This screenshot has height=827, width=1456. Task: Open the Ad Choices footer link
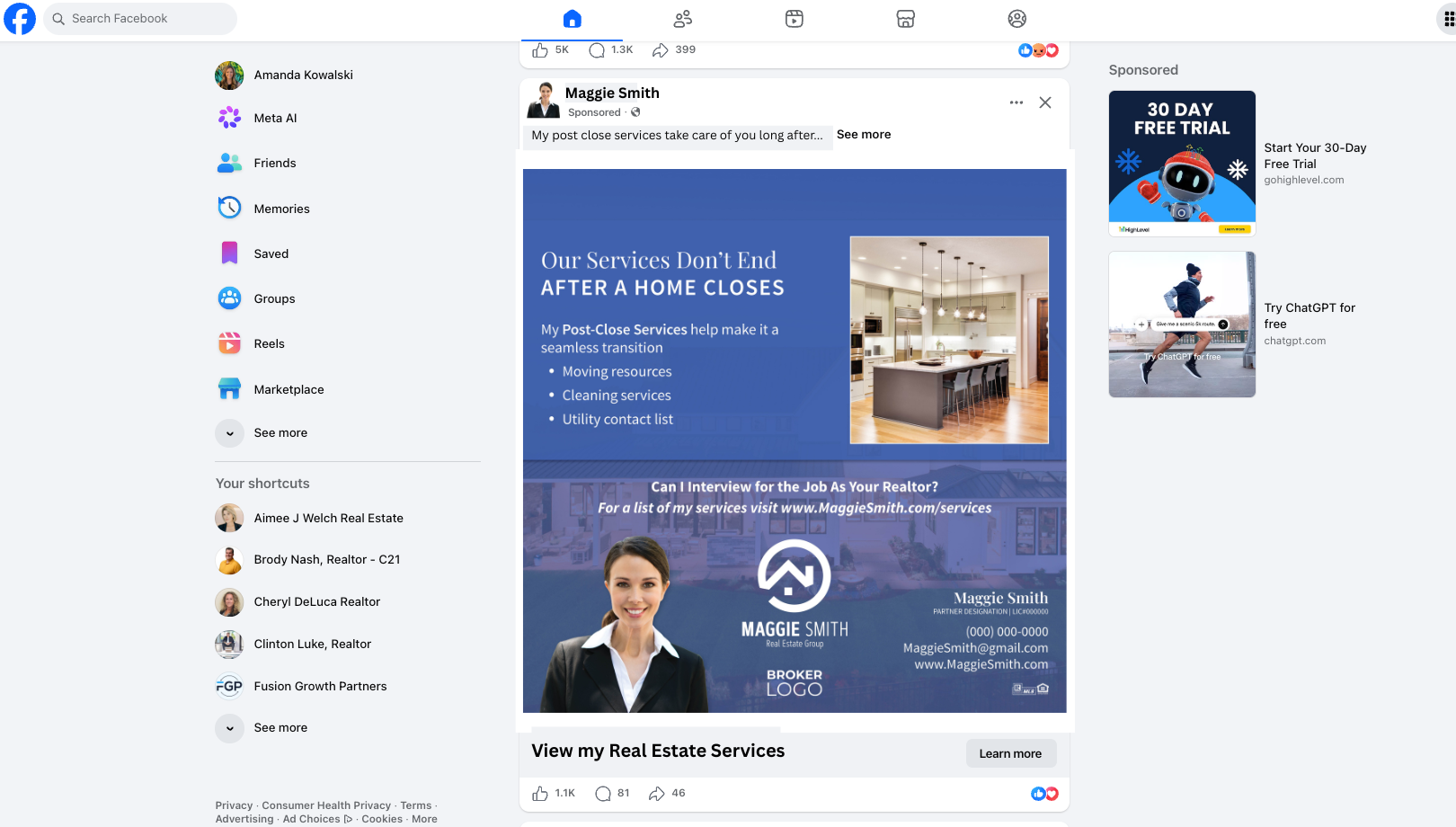[x=317, y=819]
